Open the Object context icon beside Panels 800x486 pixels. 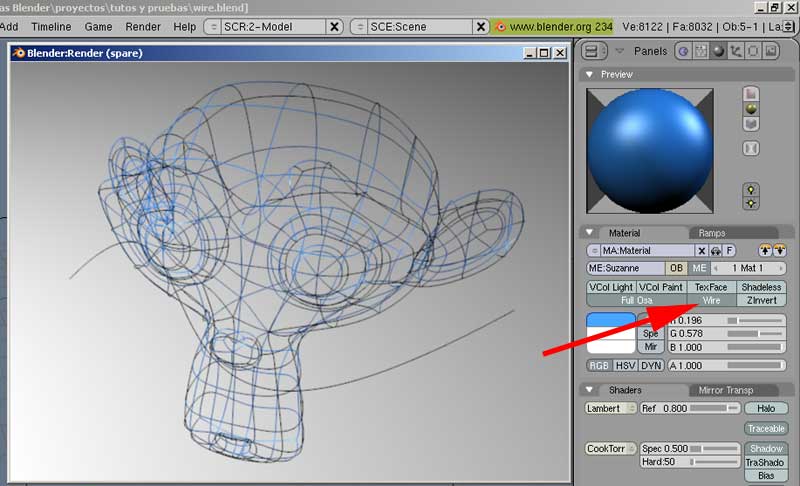[736, 51]
